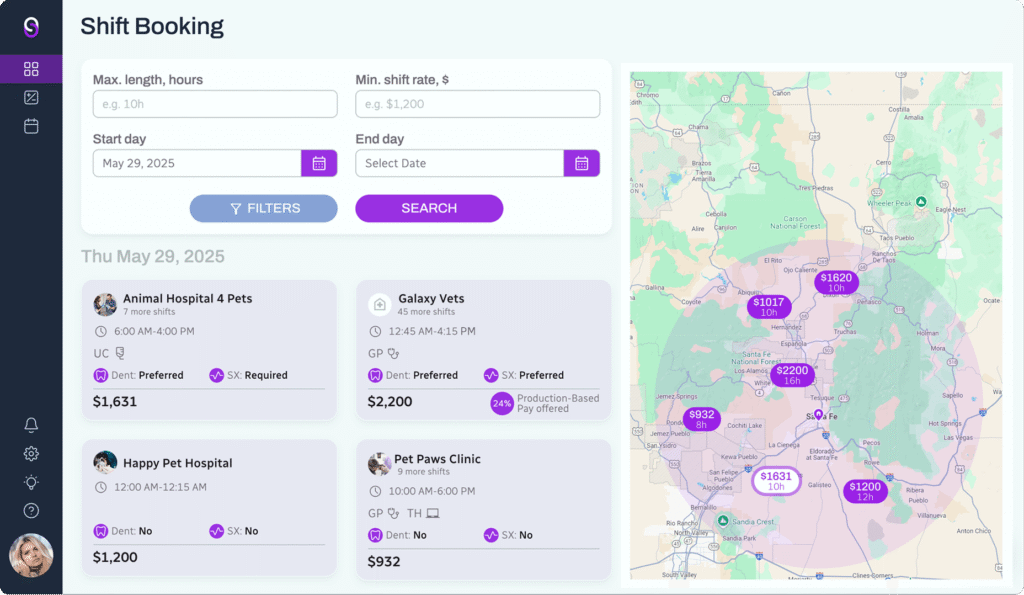Open the settings gear icon
1024x595 pixels.
click(31, 453)
